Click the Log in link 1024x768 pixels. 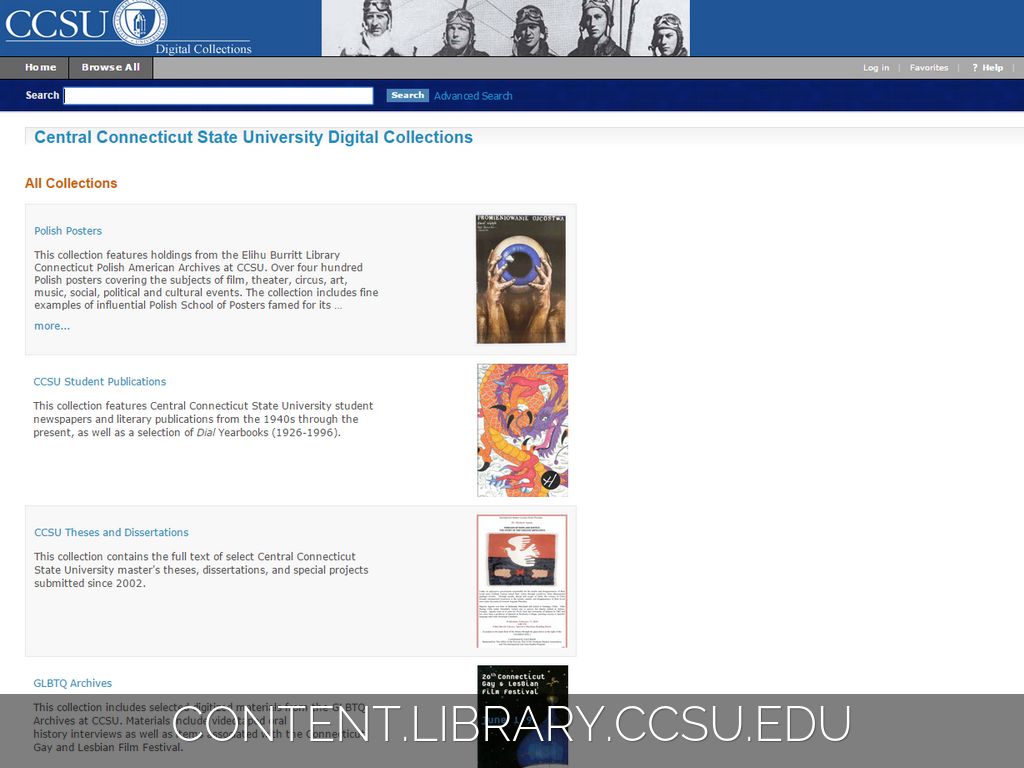click(876, 68)
